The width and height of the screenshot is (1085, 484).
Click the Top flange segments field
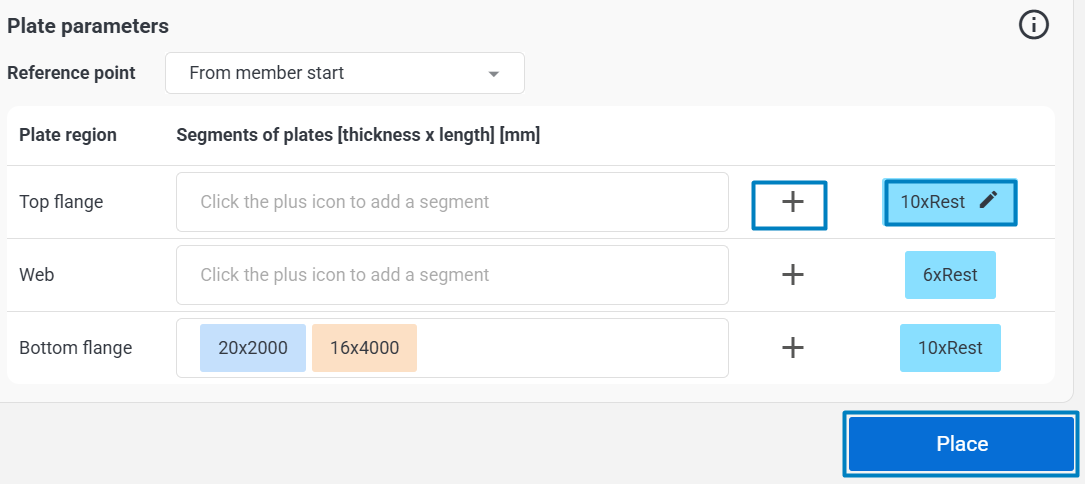coord(452,202)
